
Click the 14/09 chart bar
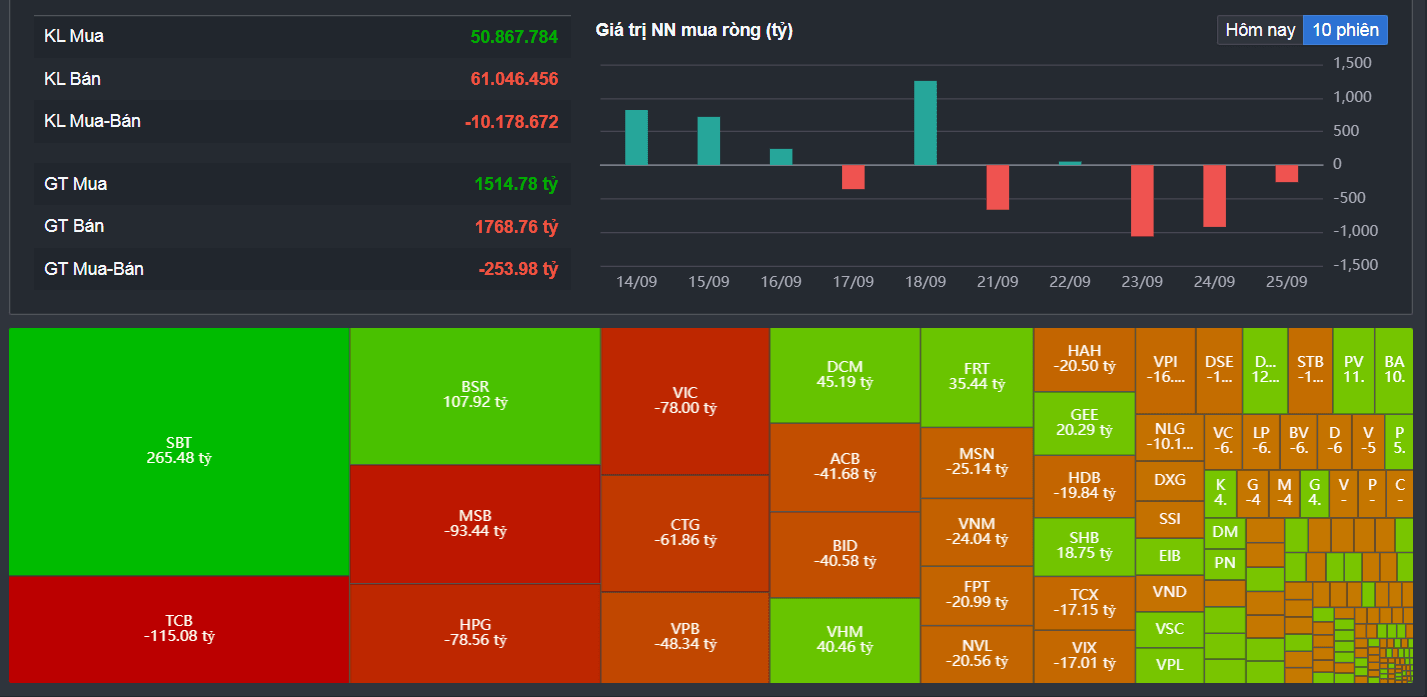point(636,137)
